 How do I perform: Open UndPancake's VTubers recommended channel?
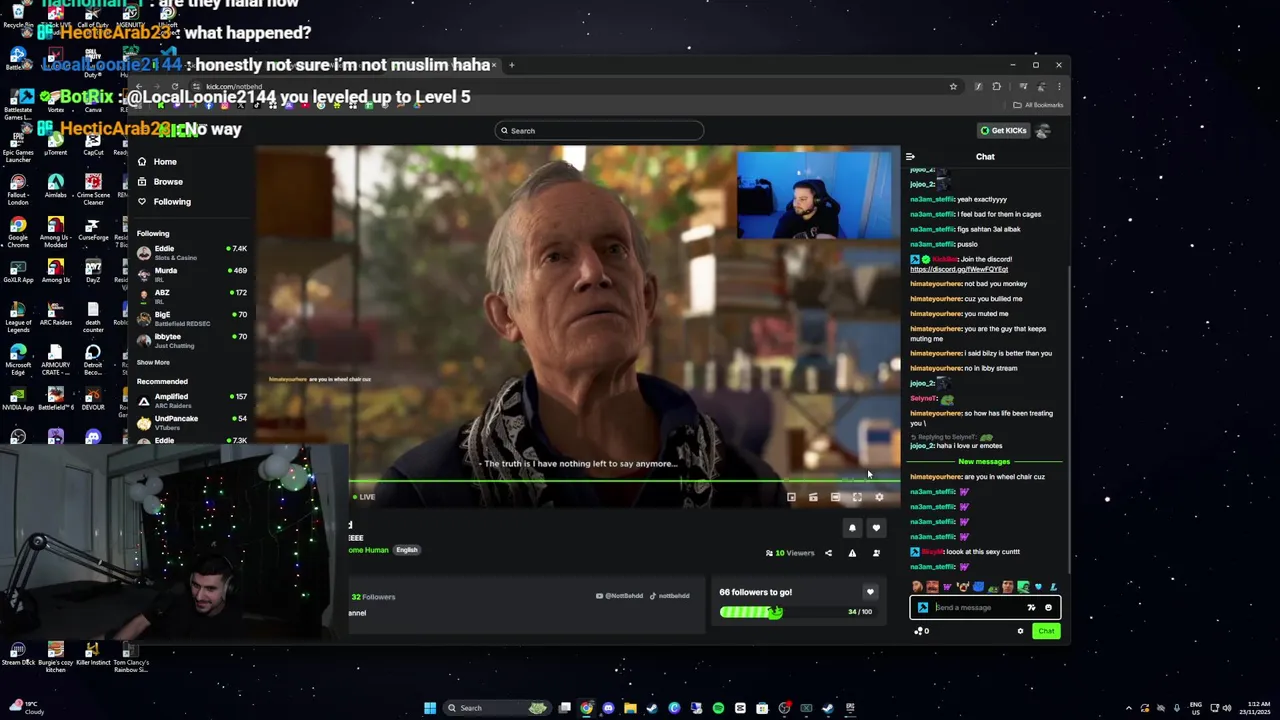(192, 422)
